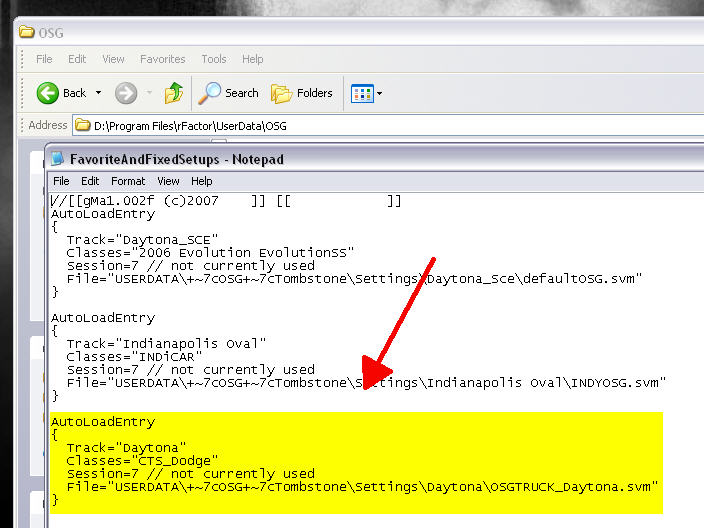The height and width of the screenshot is (528, 704).
Task: Click the Views icon button
Action: point(362,93)
